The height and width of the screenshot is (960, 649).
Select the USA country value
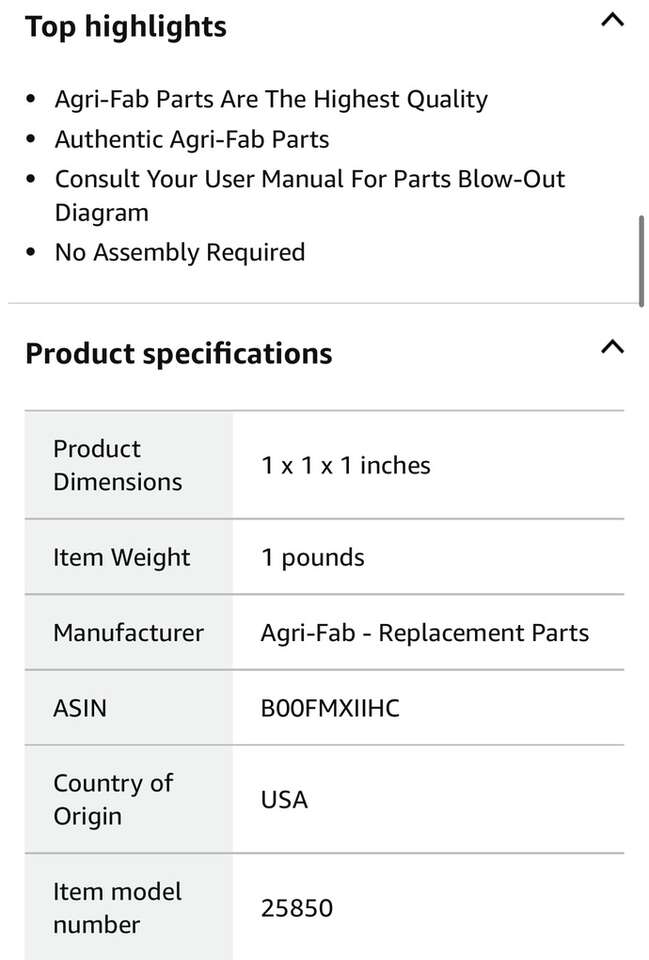(x=284, y=799)
